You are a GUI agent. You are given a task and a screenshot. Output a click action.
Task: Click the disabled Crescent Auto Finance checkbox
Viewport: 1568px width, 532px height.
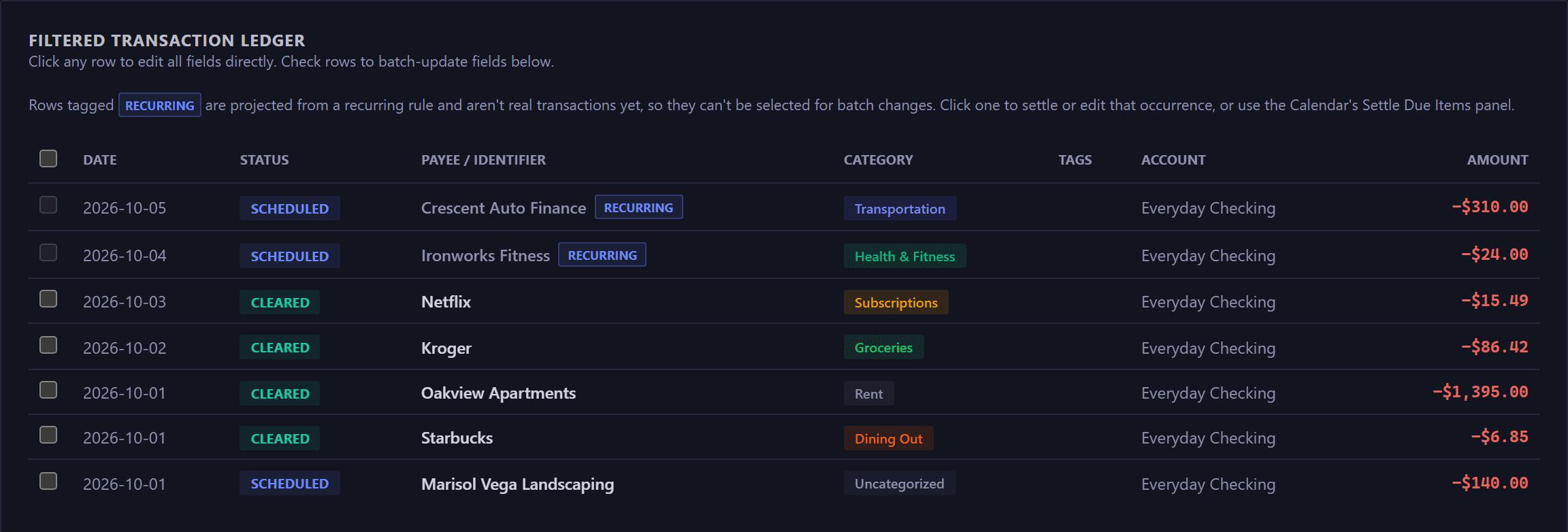tap(48, 205)
